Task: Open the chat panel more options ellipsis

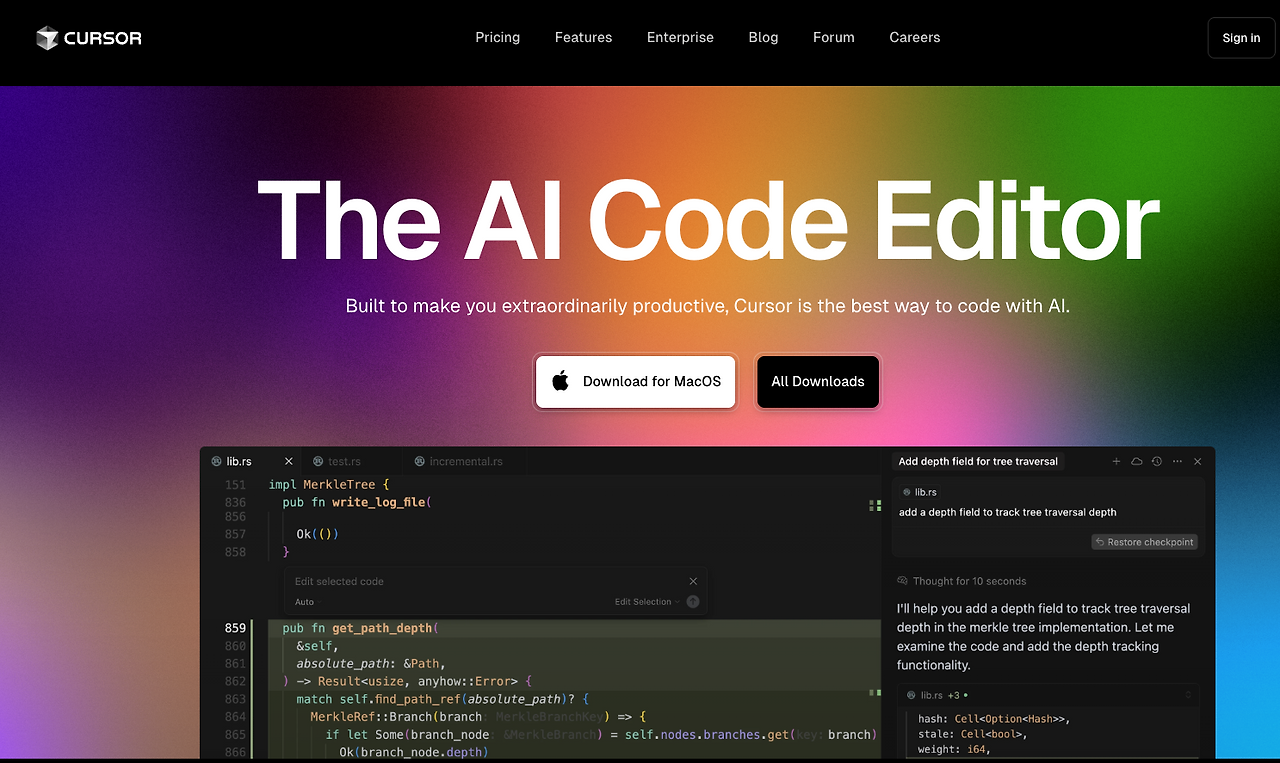Action: 1177,461
